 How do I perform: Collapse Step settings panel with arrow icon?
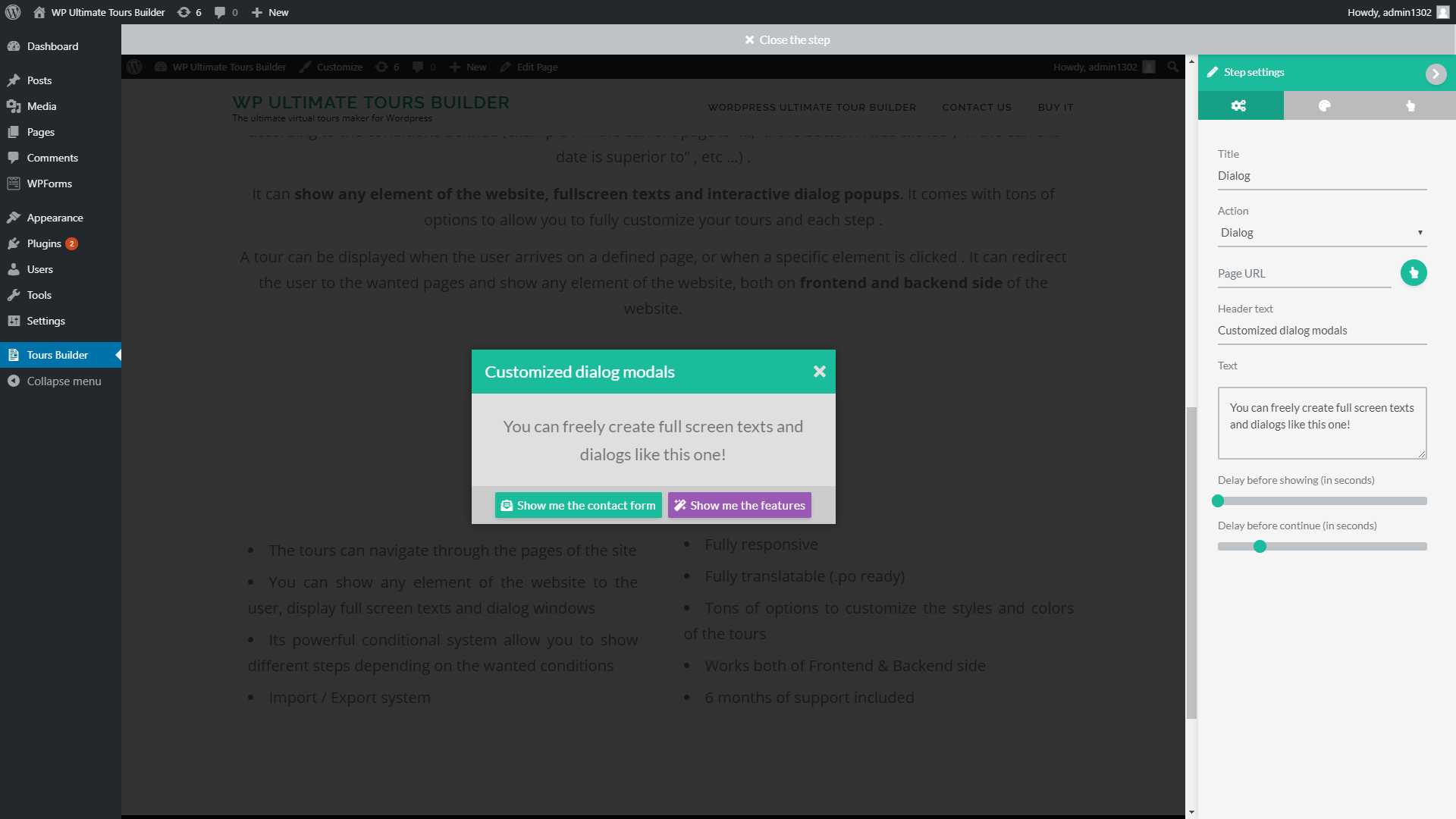click(1435, 74)
